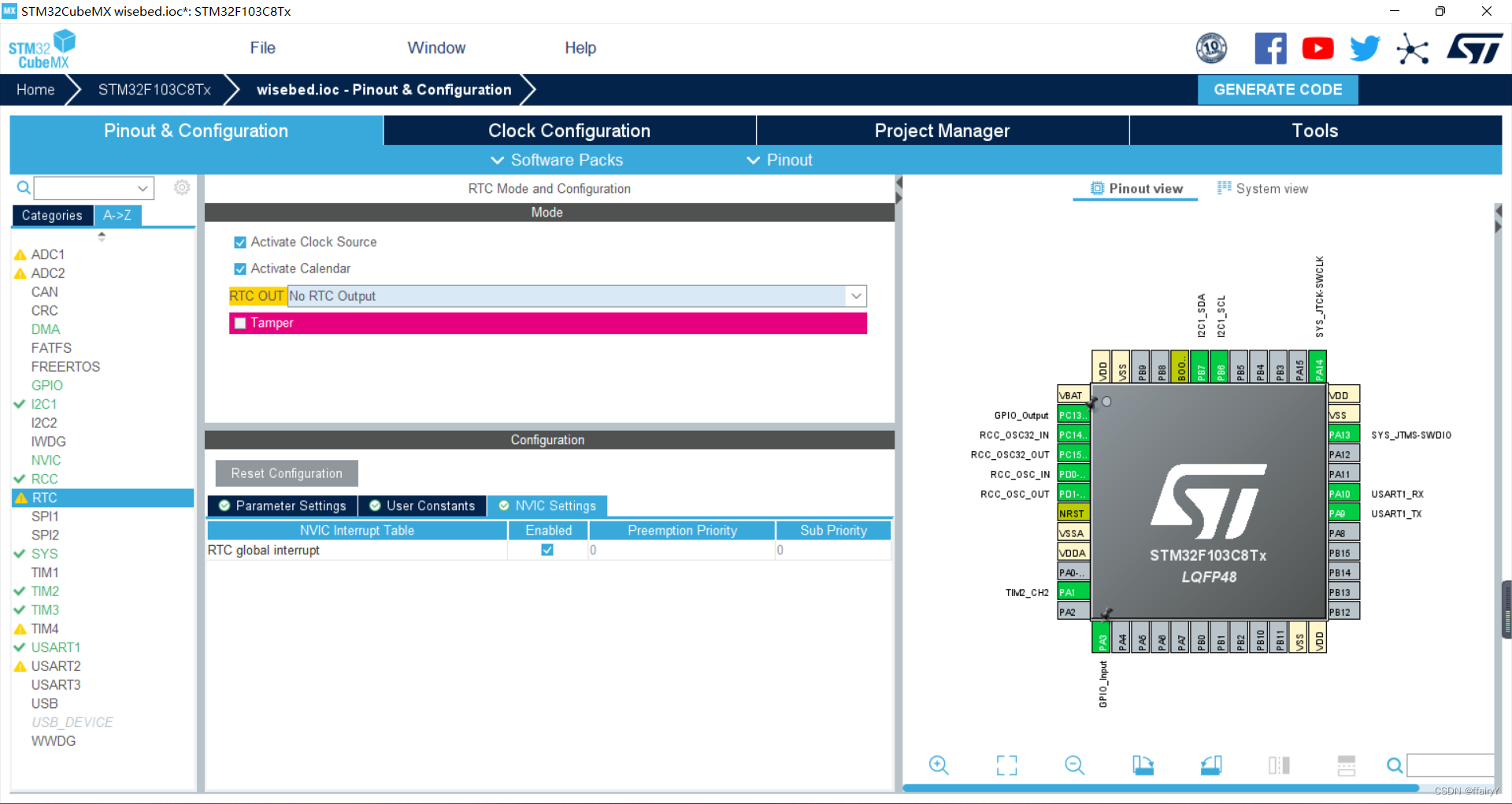Click the green PA3 pin on chip
Screen dimensions: 1512x804
(x=1101, y=637)
